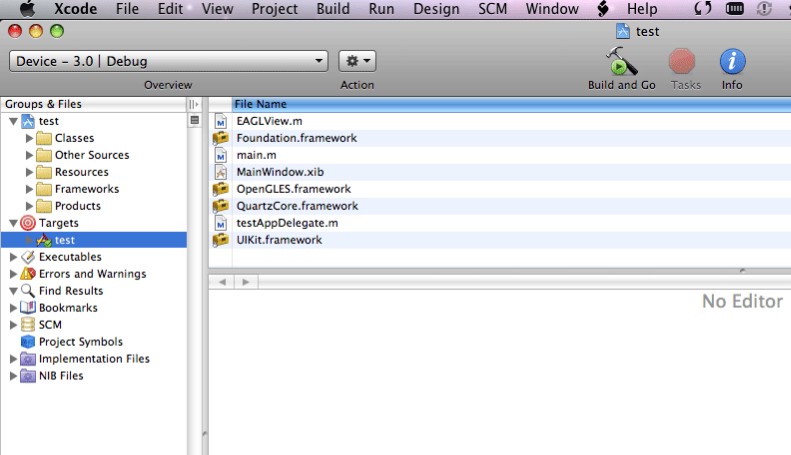Click the Executables icon

coord(28,257)
